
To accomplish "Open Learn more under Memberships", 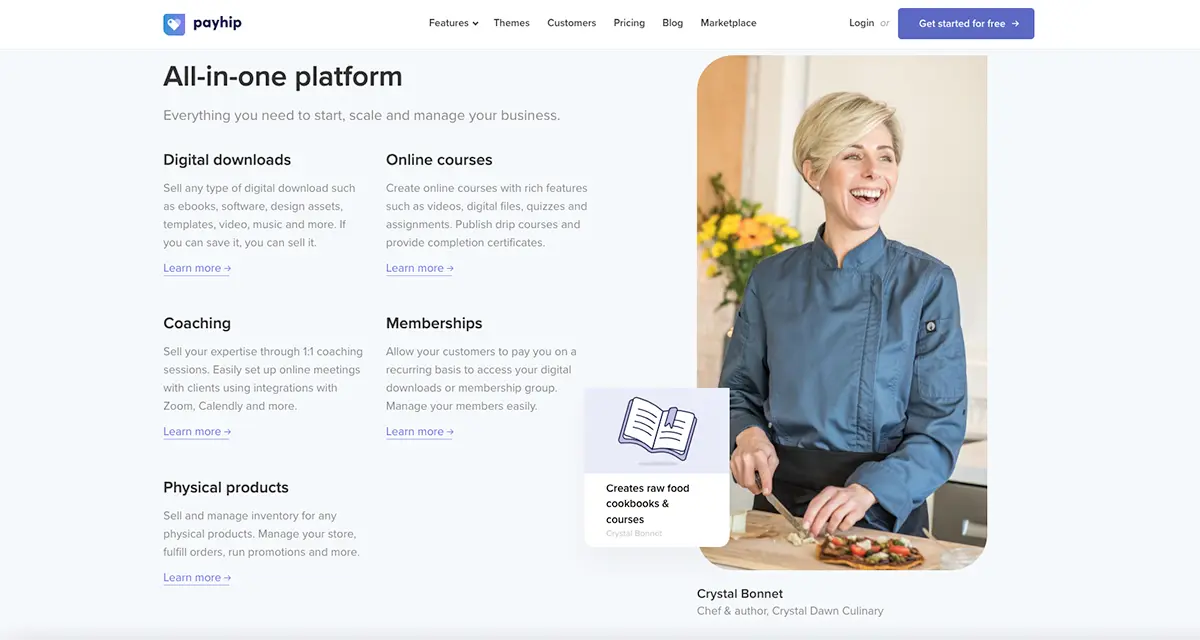I will point(420,432).
